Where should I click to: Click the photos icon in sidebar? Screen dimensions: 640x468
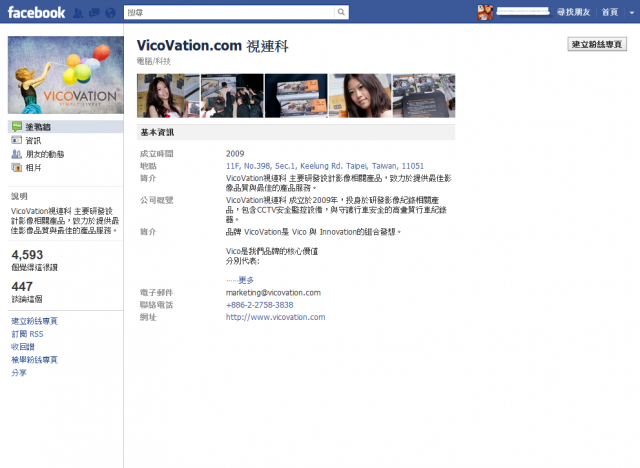(x=17, y=167)
